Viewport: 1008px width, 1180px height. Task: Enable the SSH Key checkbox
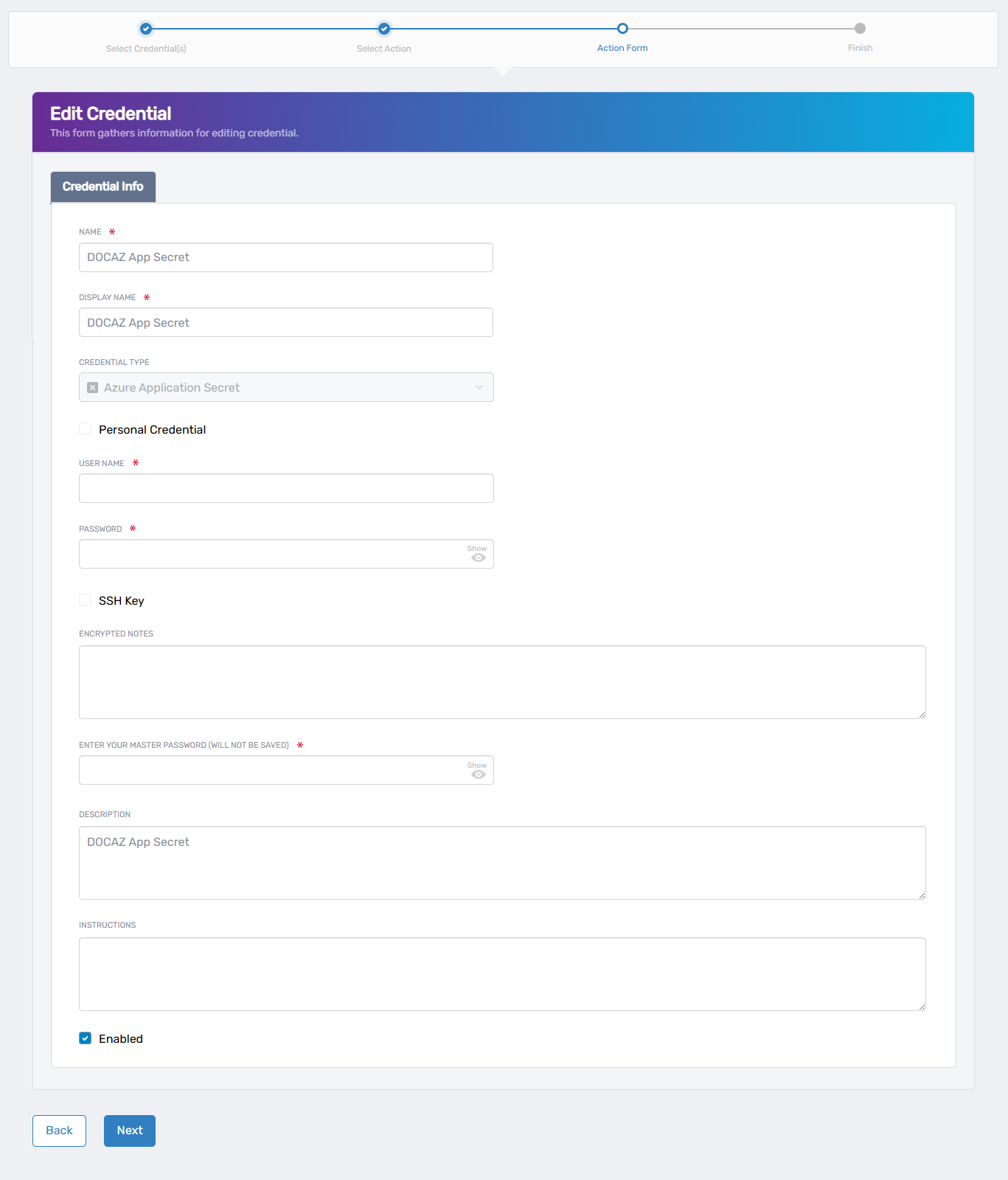[86, 600]
